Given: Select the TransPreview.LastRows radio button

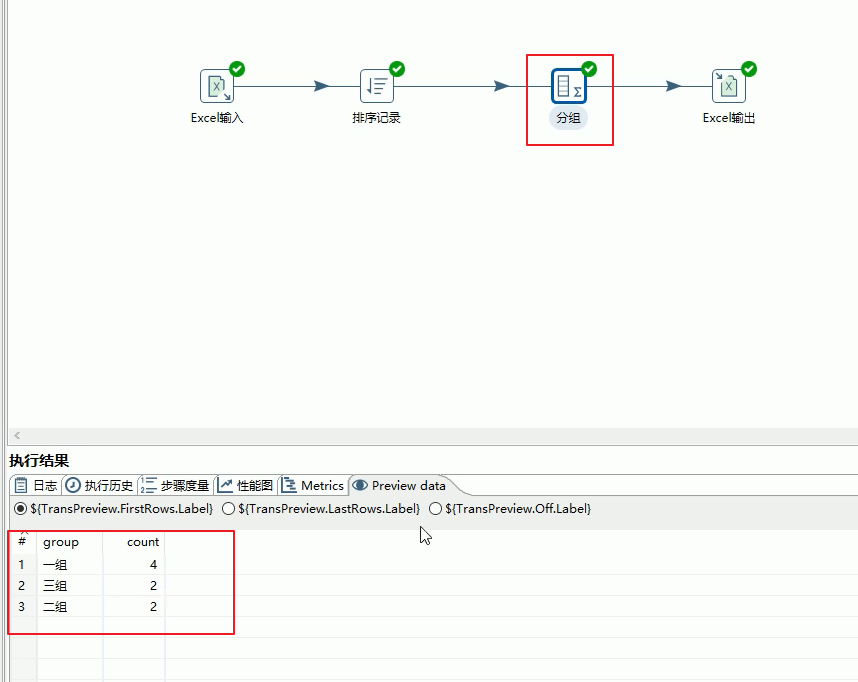Looking at the screenshot, I should pyautogui.click(x=228, y=508).
